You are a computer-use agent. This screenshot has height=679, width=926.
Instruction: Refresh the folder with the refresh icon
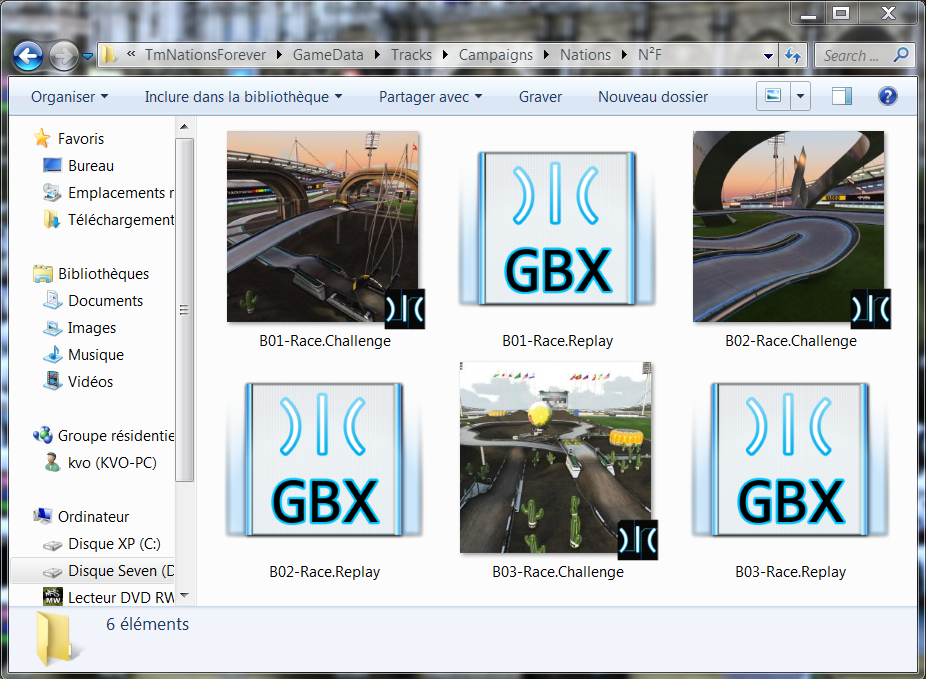(x=793, y=56)
